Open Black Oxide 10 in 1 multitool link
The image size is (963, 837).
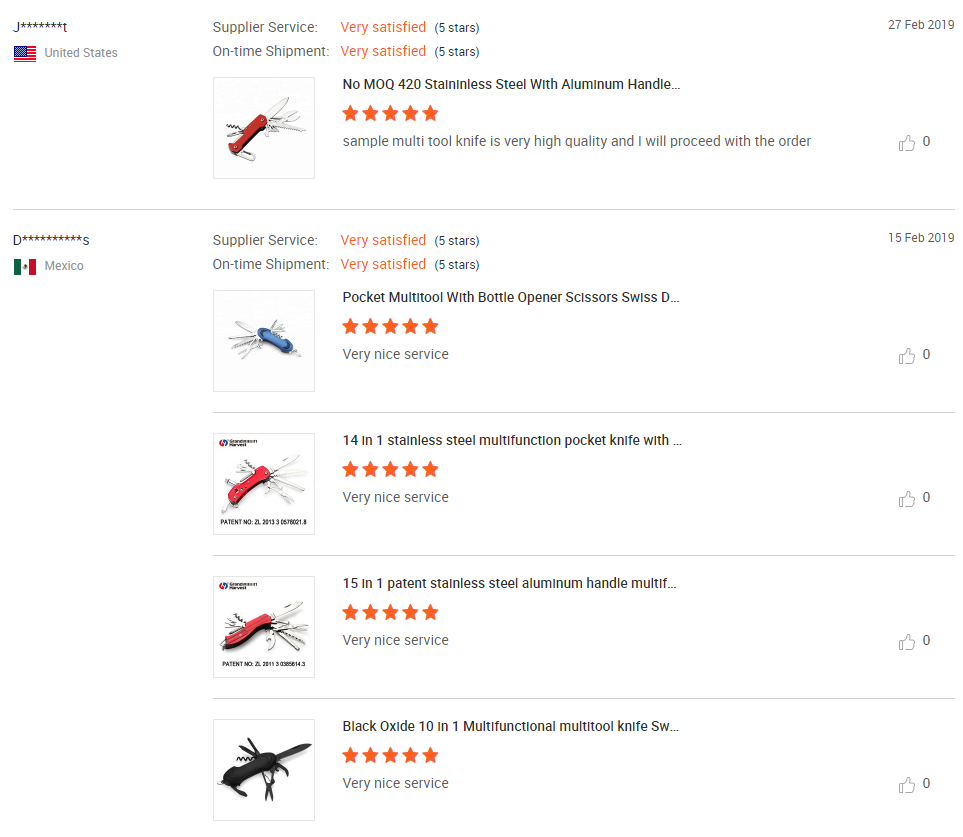coord(510,727)
